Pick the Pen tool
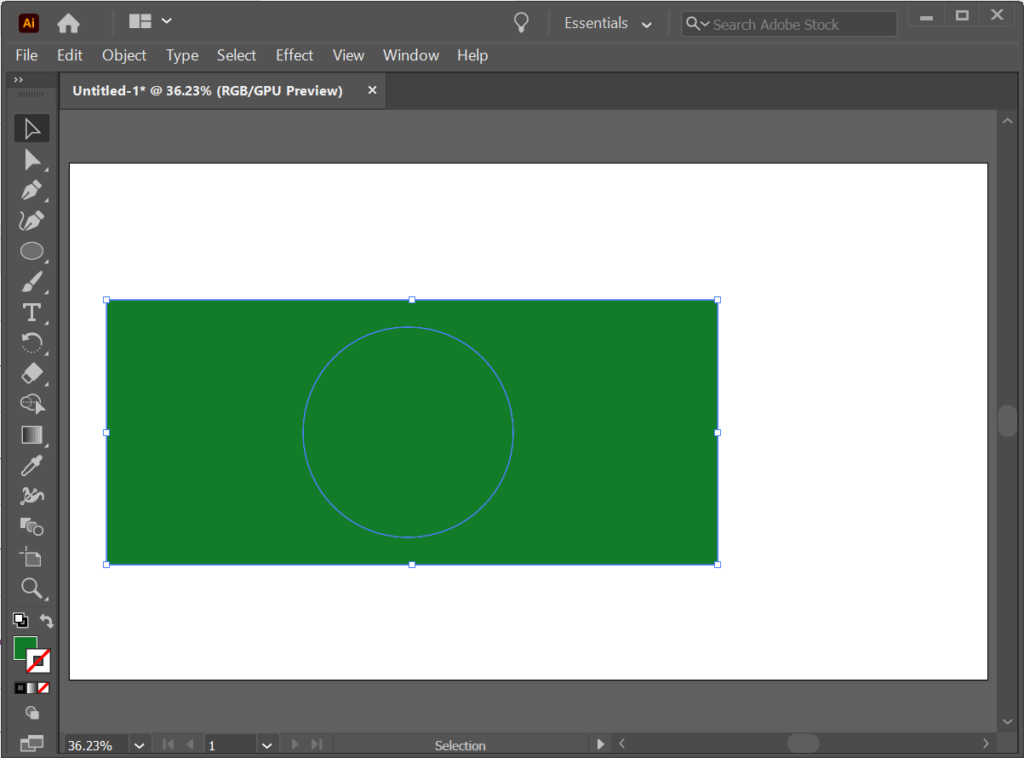This screenshot has width=1024, height=758. coord(31,189)
